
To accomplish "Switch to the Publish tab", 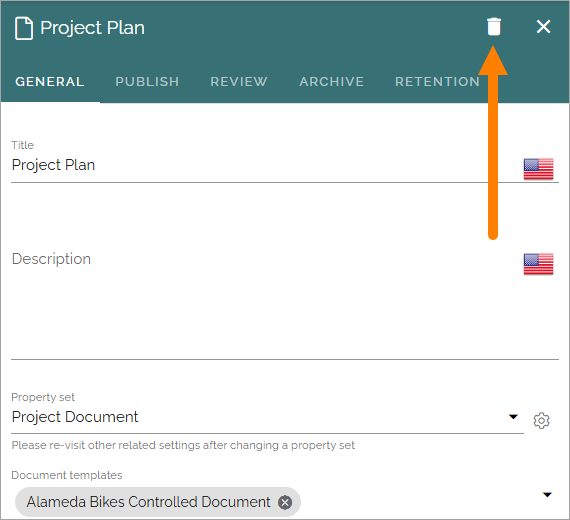I will click(x=147, y=82).
